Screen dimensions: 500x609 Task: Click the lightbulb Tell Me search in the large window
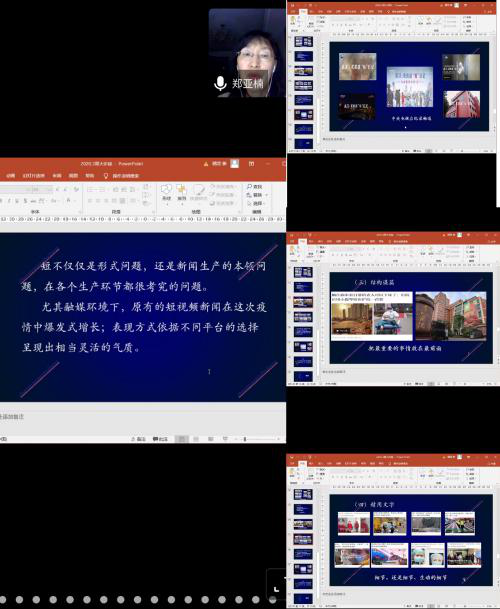tap(106, 176)
